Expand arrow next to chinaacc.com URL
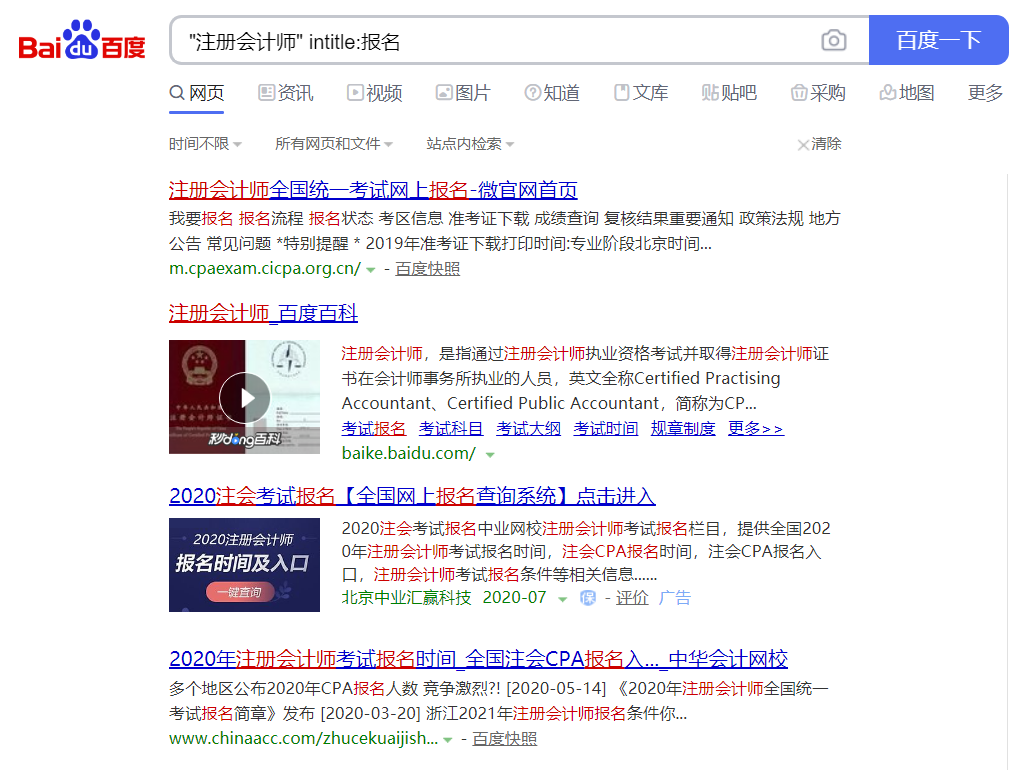1027x770 pixels. pyautogui.click(x=448, y=740)
